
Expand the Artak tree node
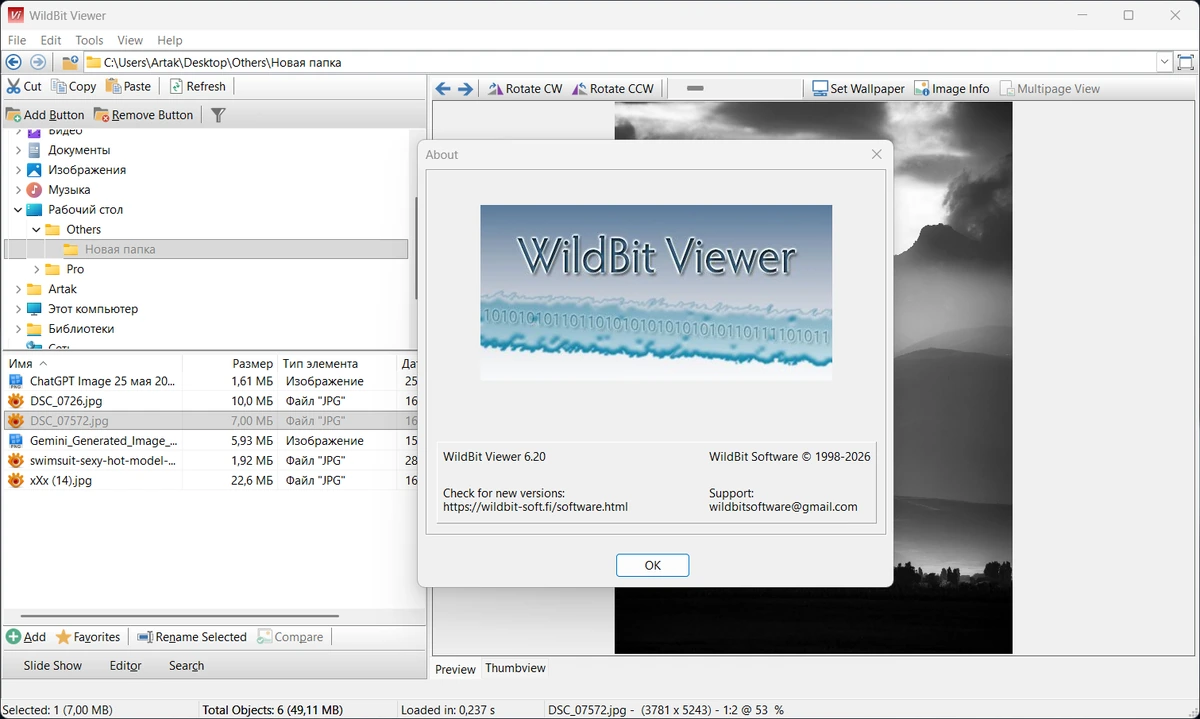[x=18, y=289]
